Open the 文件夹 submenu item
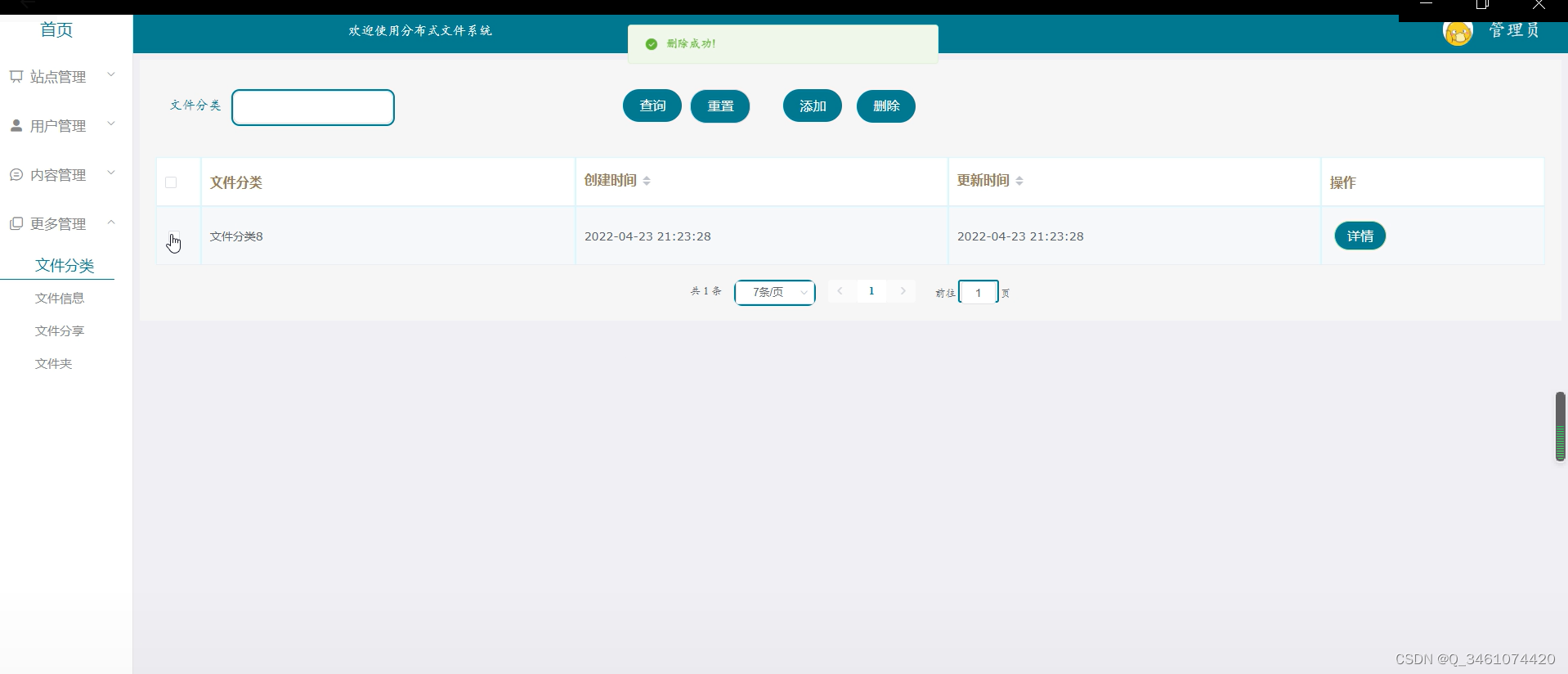 (54, 364)
